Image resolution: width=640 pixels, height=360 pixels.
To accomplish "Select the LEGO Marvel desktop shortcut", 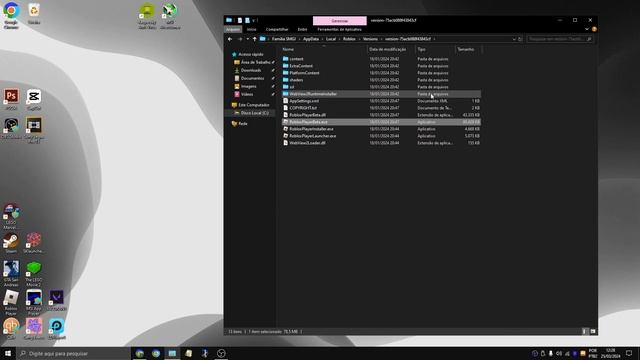I will [x=11, y=216].
